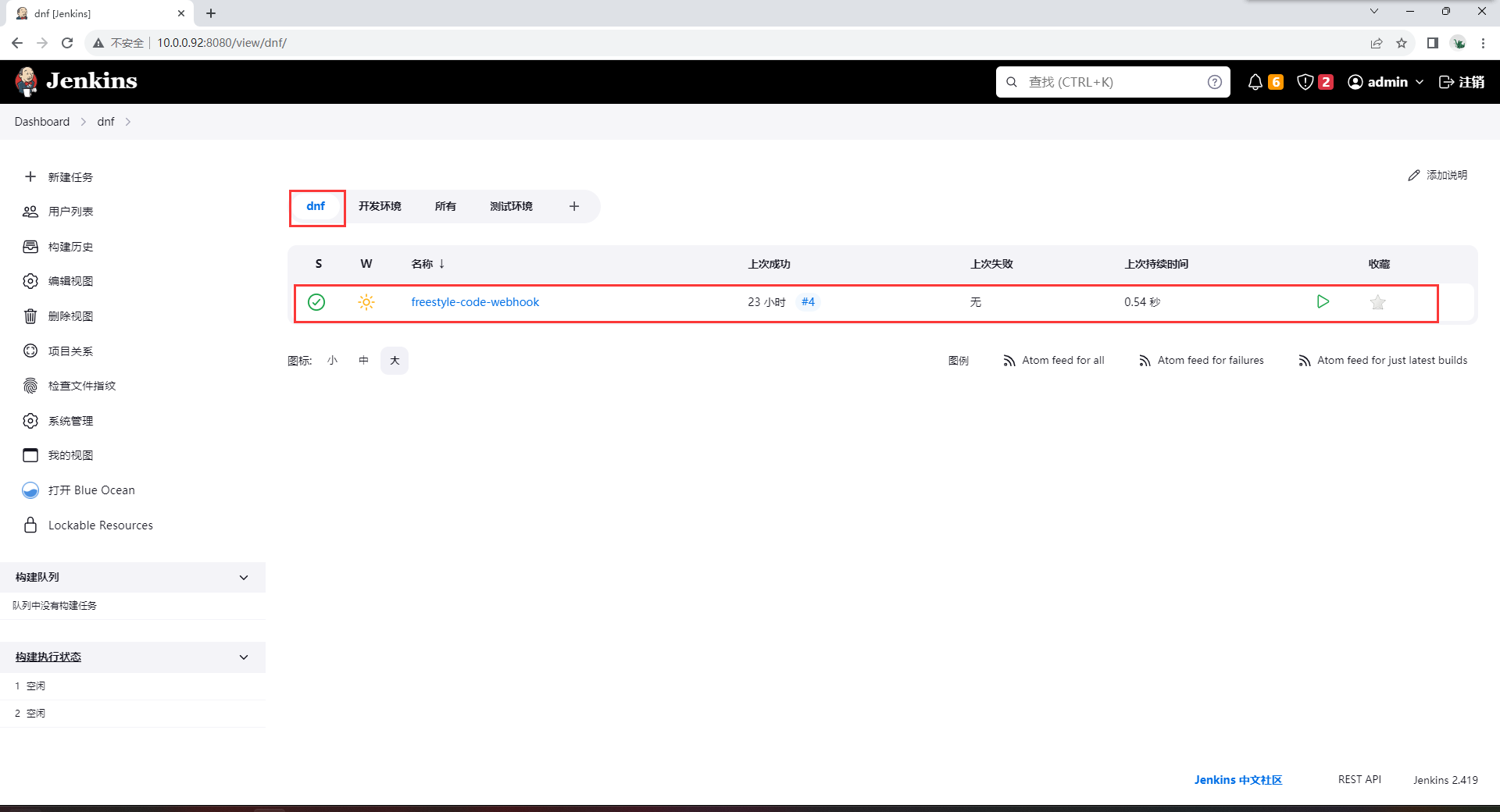Sort by 上次成功 column header

click(x=769, y=264)
